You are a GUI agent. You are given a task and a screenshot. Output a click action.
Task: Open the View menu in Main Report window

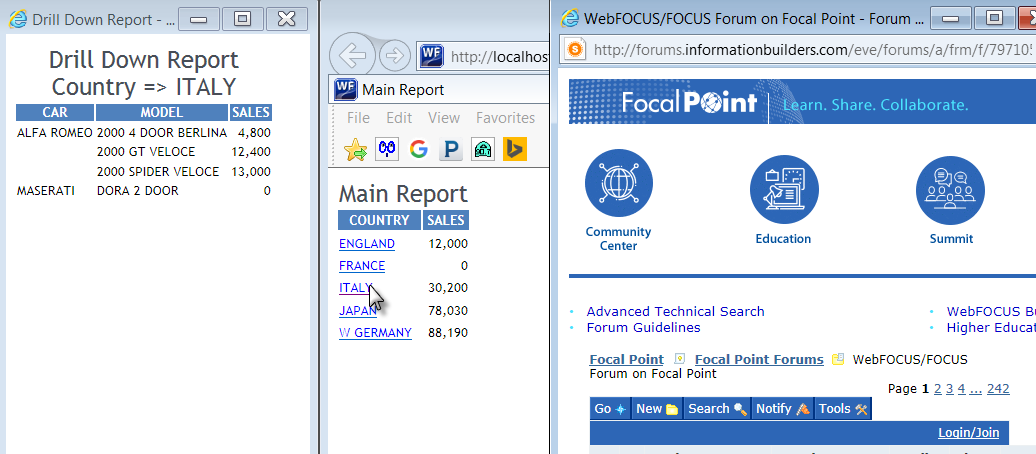click(x=444, y=118)
